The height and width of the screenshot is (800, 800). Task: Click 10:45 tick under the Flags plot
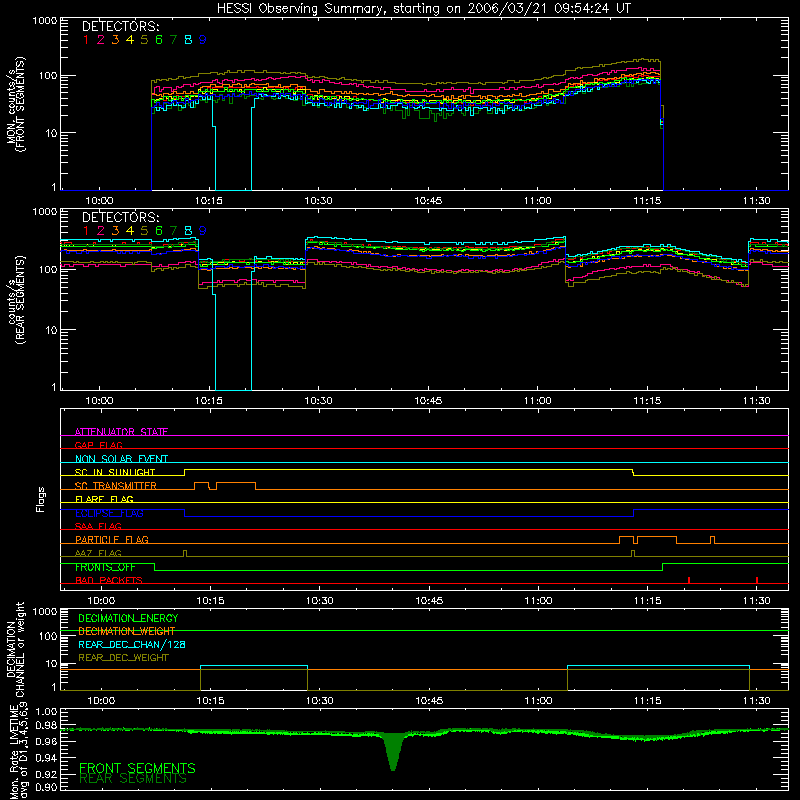[x=429, y=601]
